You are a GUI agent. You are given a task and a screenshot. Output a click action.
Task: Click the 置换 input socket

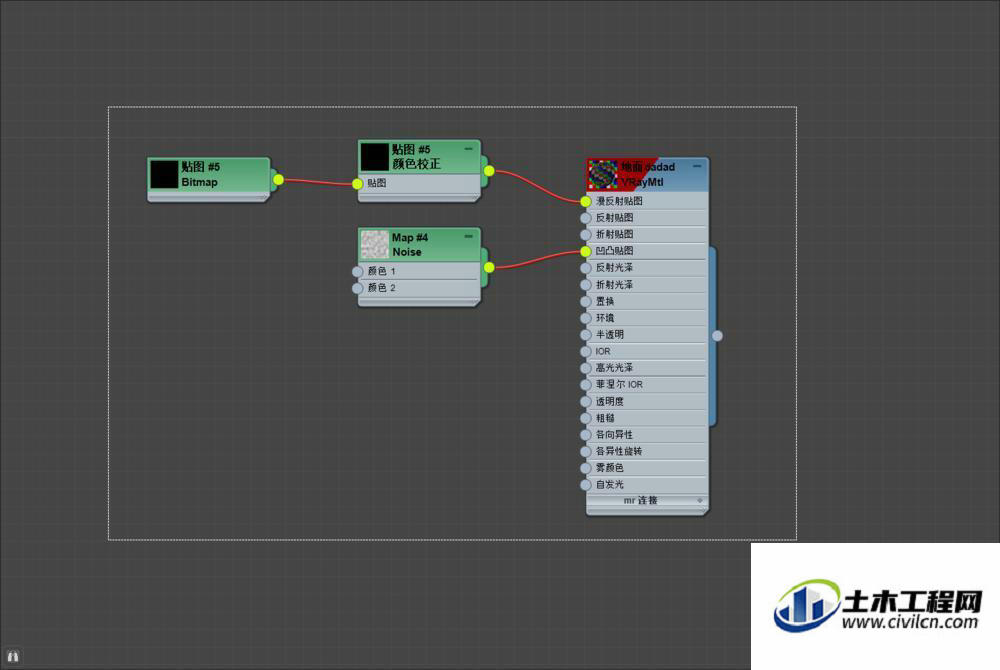[x=585, y=302]
